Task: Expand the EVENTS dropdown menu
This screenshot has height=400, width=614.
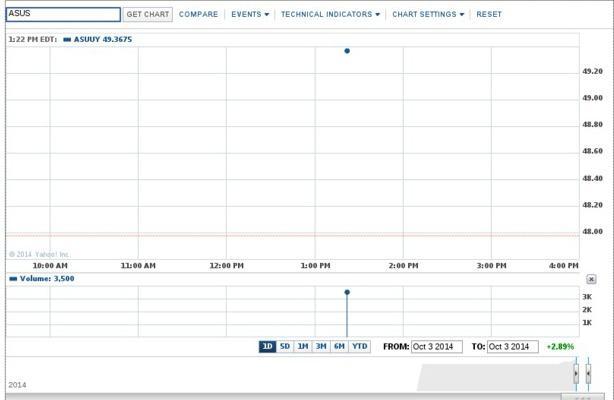Action: pyautogui.click(x=250, y=14)
